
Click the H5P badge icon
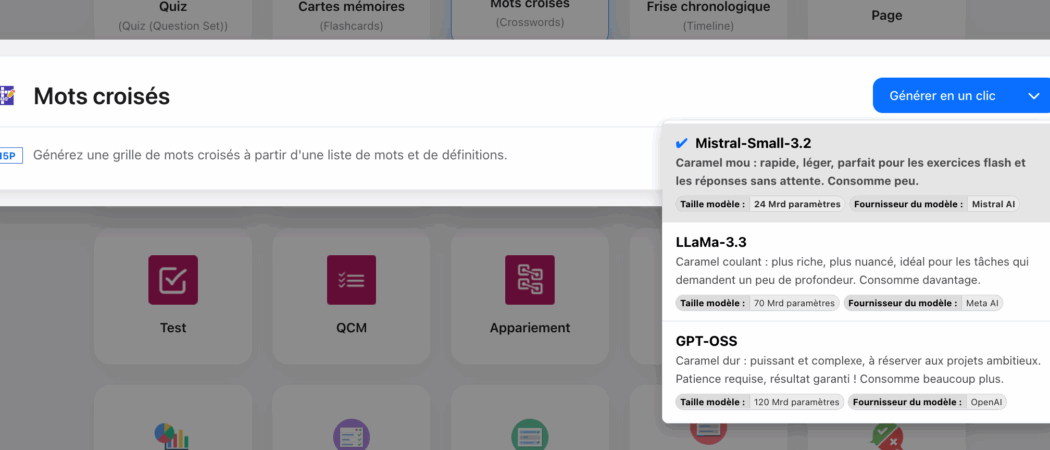point(9,155)
